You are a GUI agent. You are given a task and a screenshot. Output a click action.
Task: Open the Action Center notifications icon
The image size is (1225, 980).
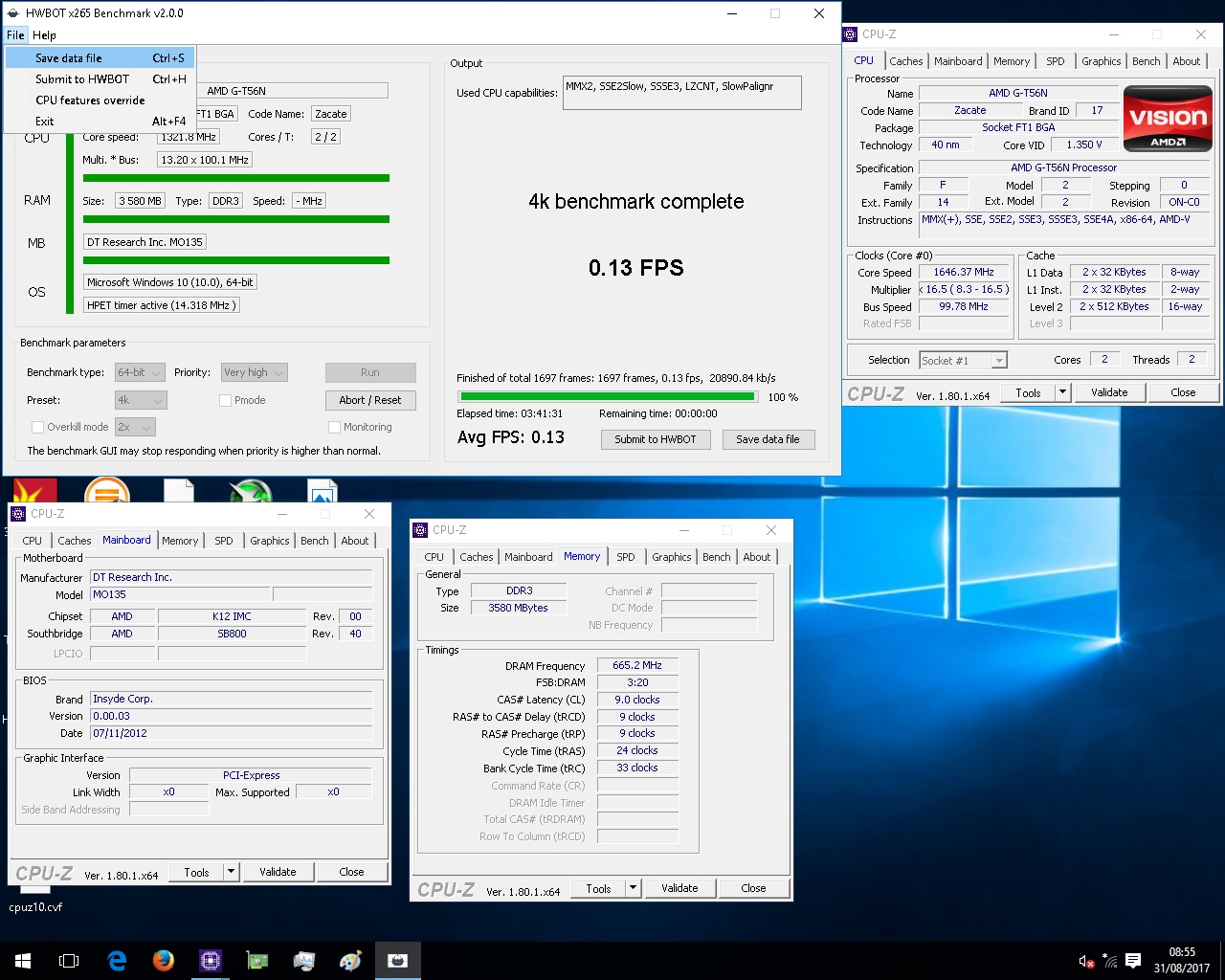pos(1133,961)
